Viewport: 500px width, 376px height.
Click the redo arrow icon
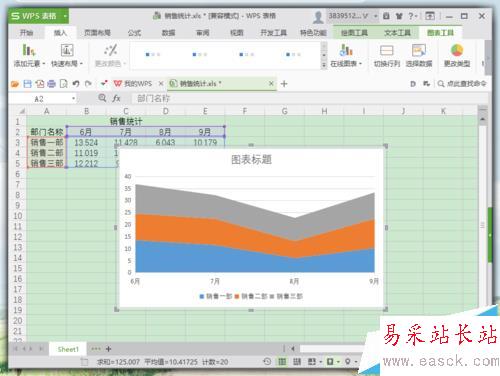point(88,84)
